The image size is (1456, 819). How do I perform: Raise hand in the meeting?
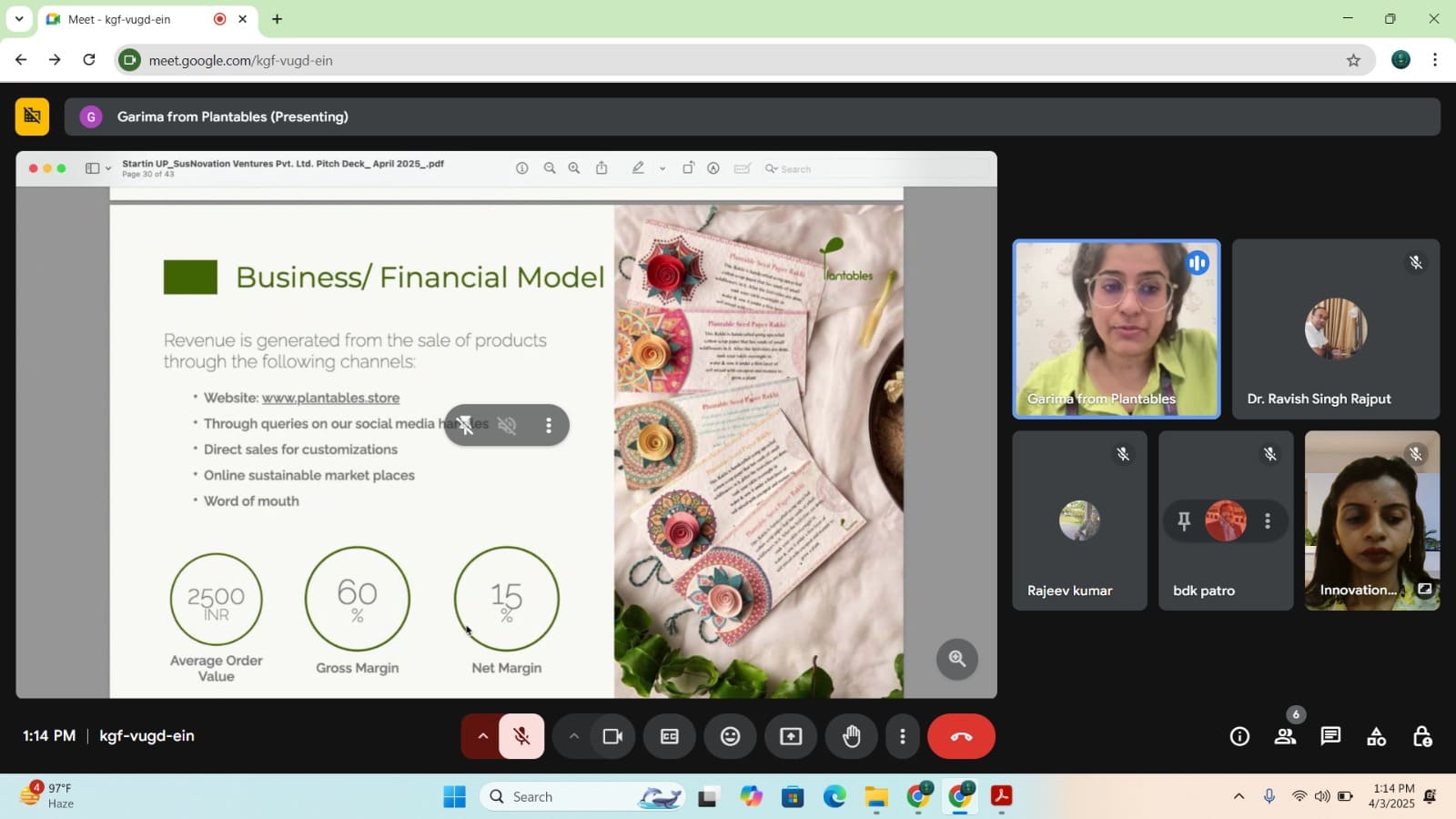coord(851,736)
